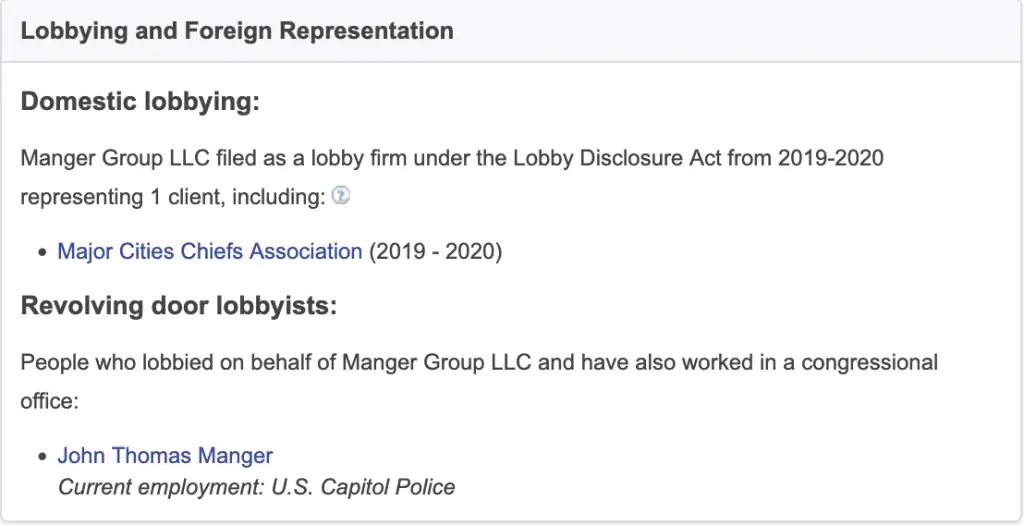1024x525 pixels.
Task: Click the Lobbying and Foreign Representation header
Action: tap(237, 31)
